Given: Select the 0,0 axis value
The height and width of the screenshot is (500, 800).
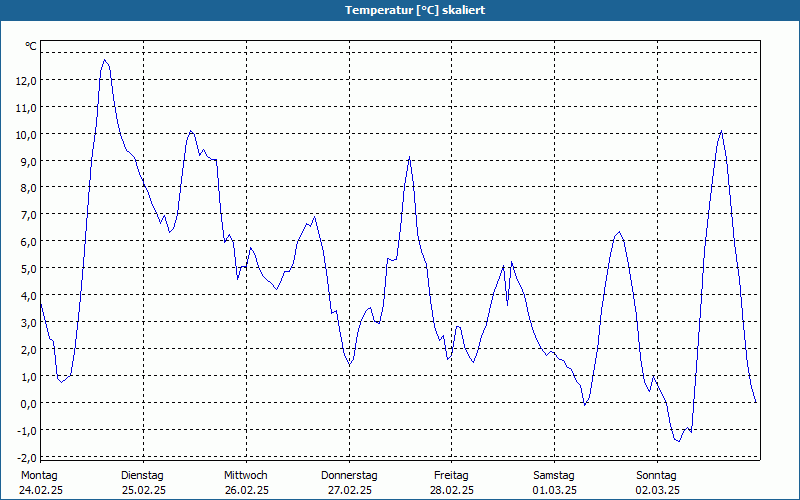Looking at the screenshot, I should 28,404.
